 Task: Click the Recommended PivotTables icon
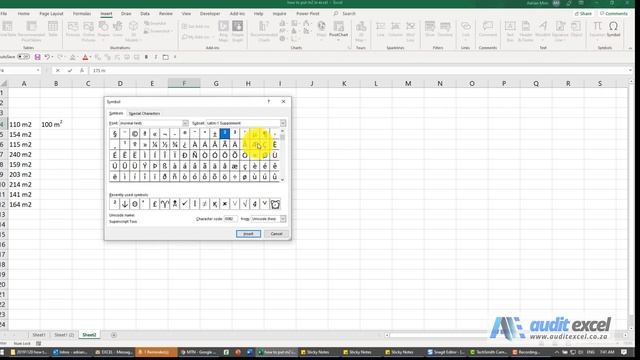31,31
